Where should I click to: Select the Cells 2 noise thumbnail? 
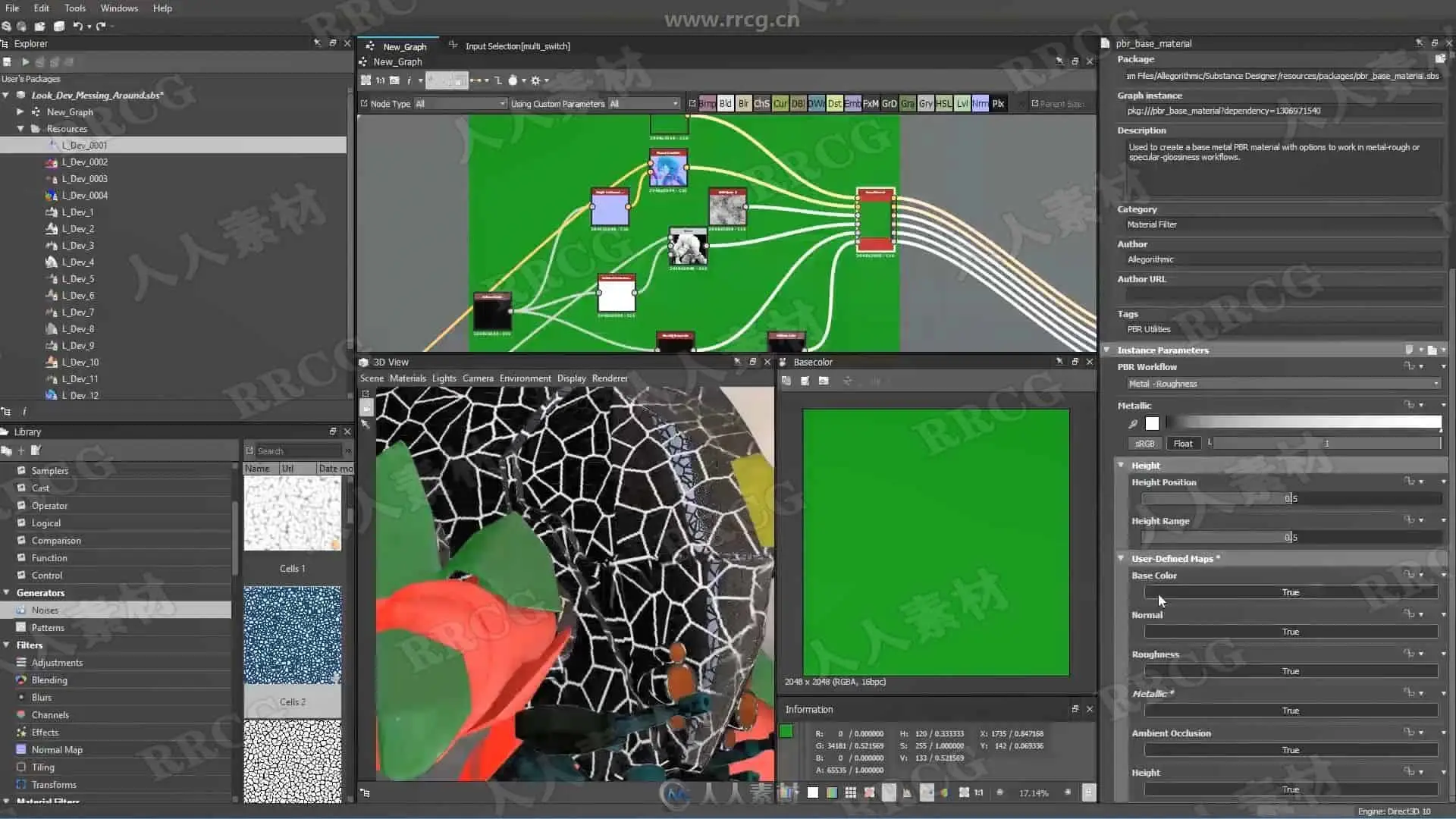(292, 637)
